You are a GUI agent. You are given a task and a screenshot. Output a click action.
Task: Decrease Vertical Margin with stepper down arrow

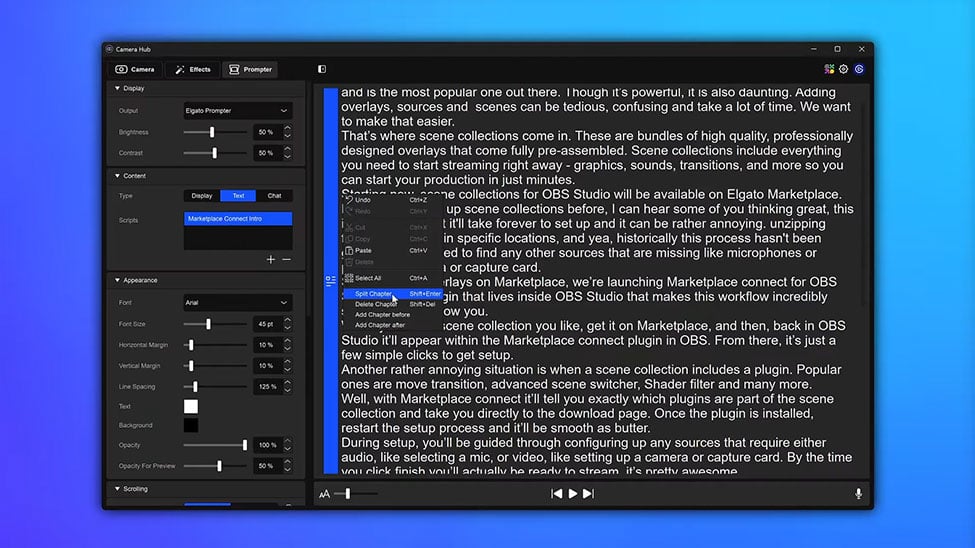(287, 369)
